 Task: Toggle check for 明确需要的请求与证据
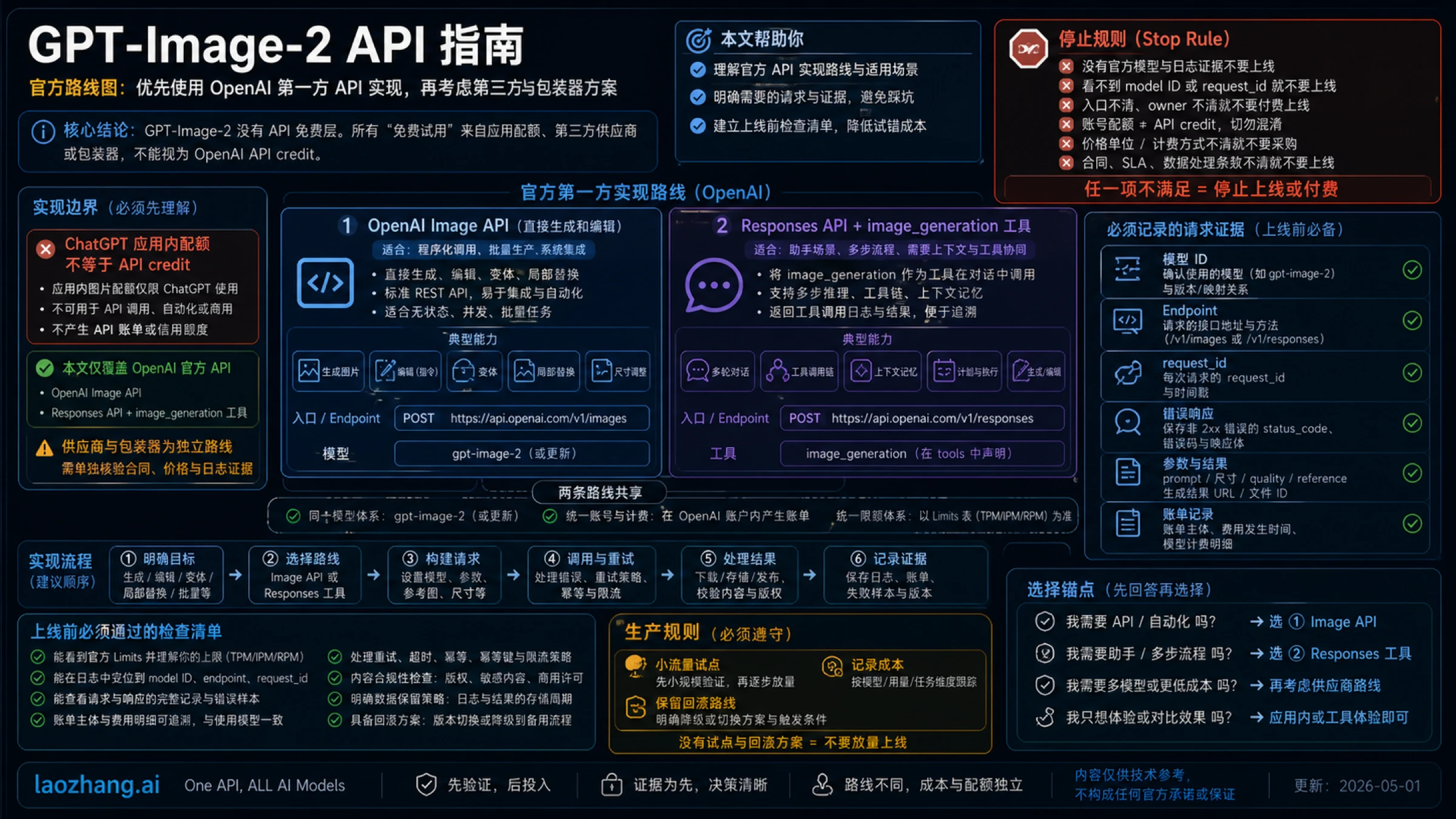click(x=698, y=97)
